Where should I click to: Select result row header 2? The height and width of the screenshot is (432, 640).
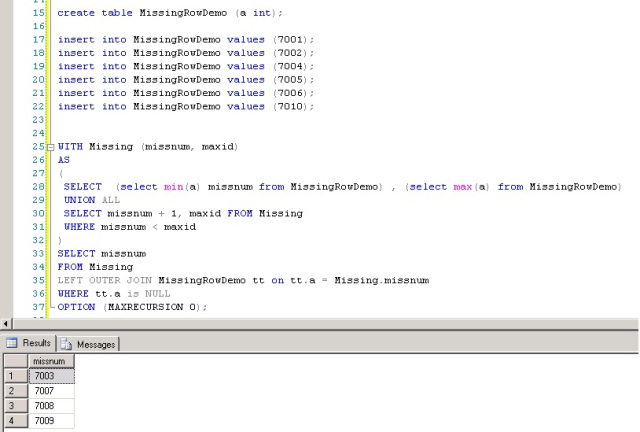click(x=16, y=391)
